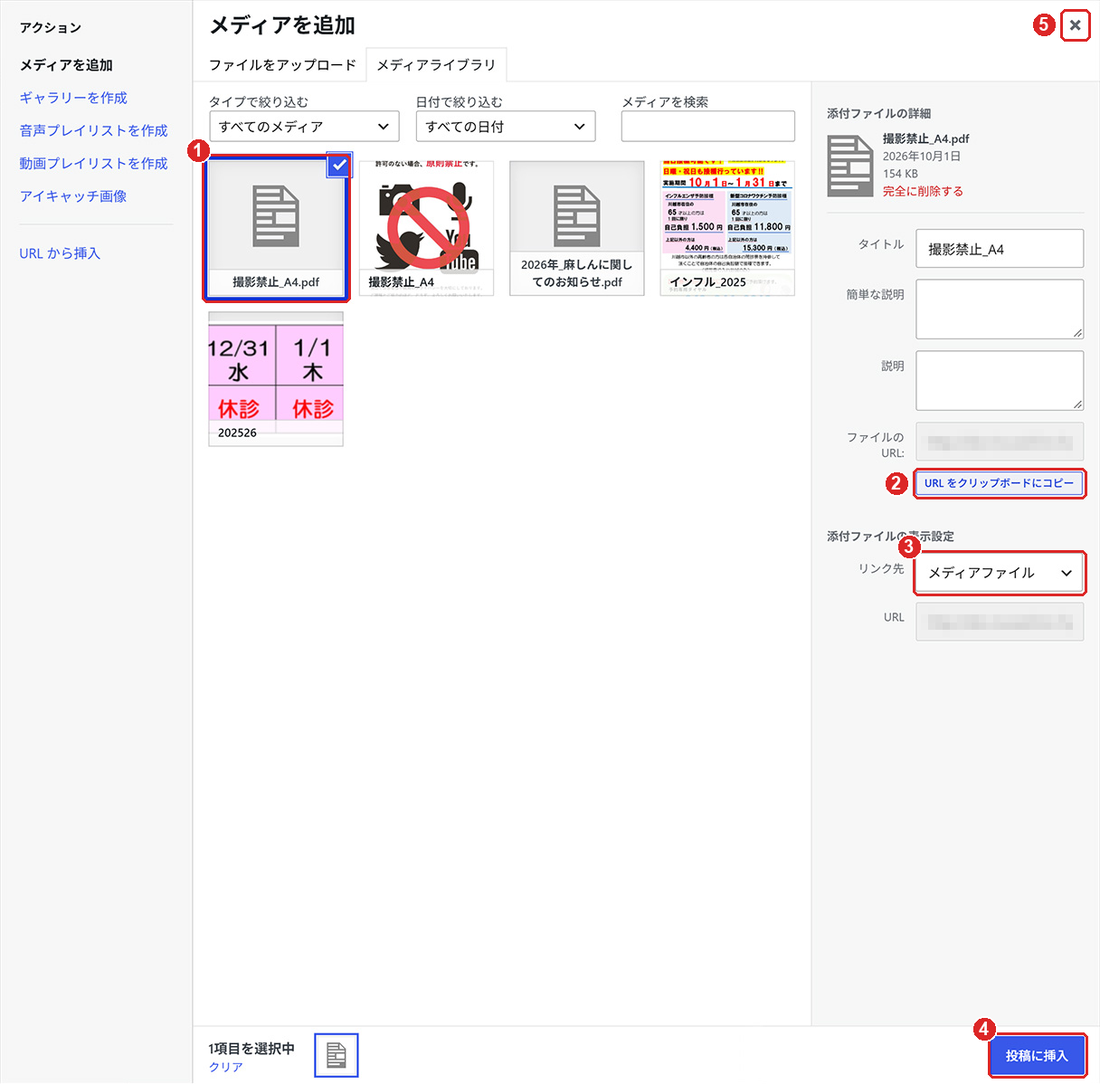Click the 簡単な説明 text area
Image resolution: width=1100 pixels, height=1084 pixels.
[999, 309]
